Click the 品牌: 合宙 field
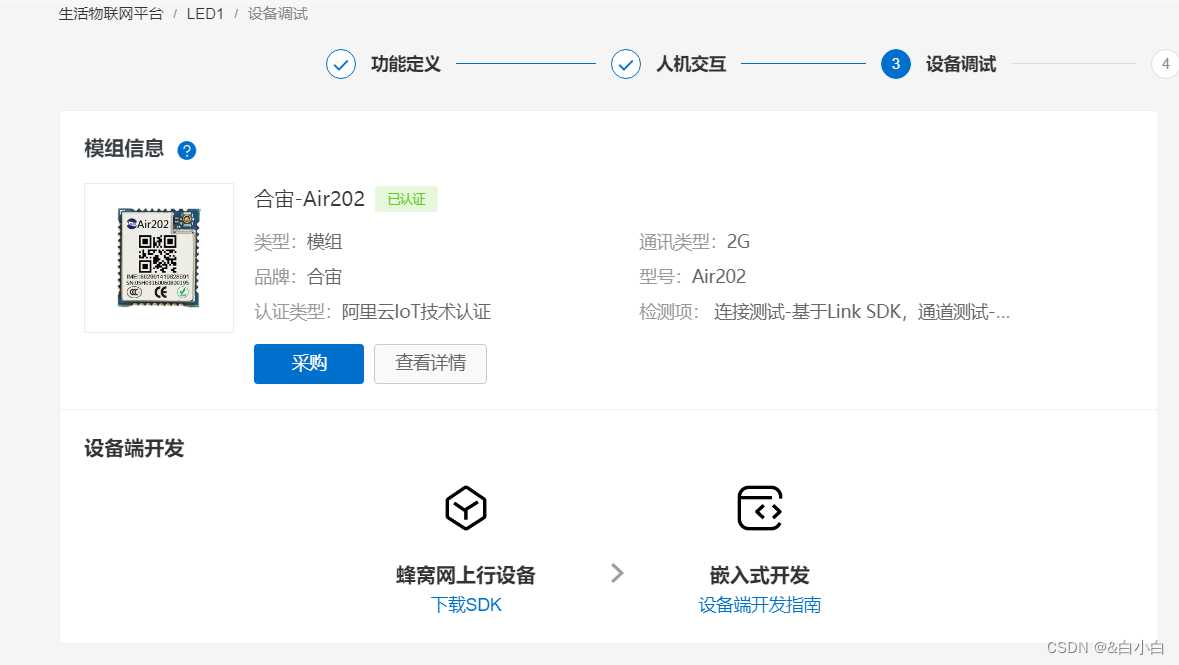The width and height of the screenshot is (1179, 665). pyautogui.click(x=299, y=277)
